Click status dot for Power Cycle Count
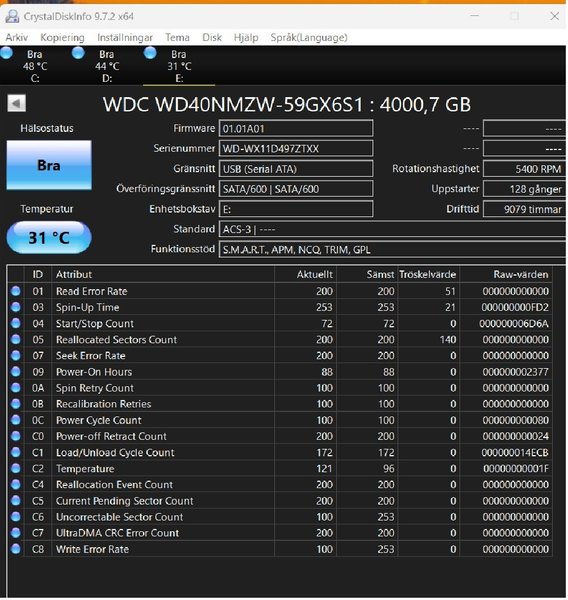The image size is (568, 600). pos(16,420)
